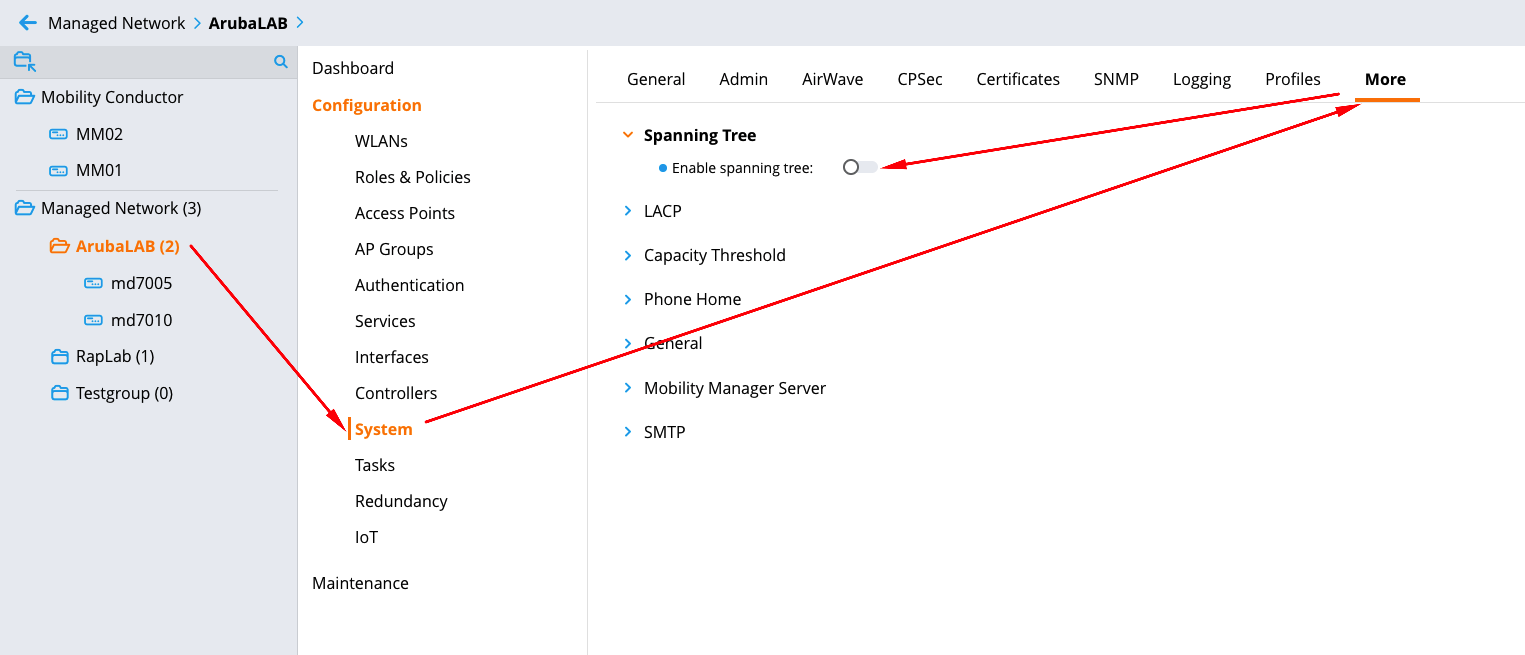Click the md7005 controller icon
The height and width of the screenshot is (655, 1525).
click(94, 283)
